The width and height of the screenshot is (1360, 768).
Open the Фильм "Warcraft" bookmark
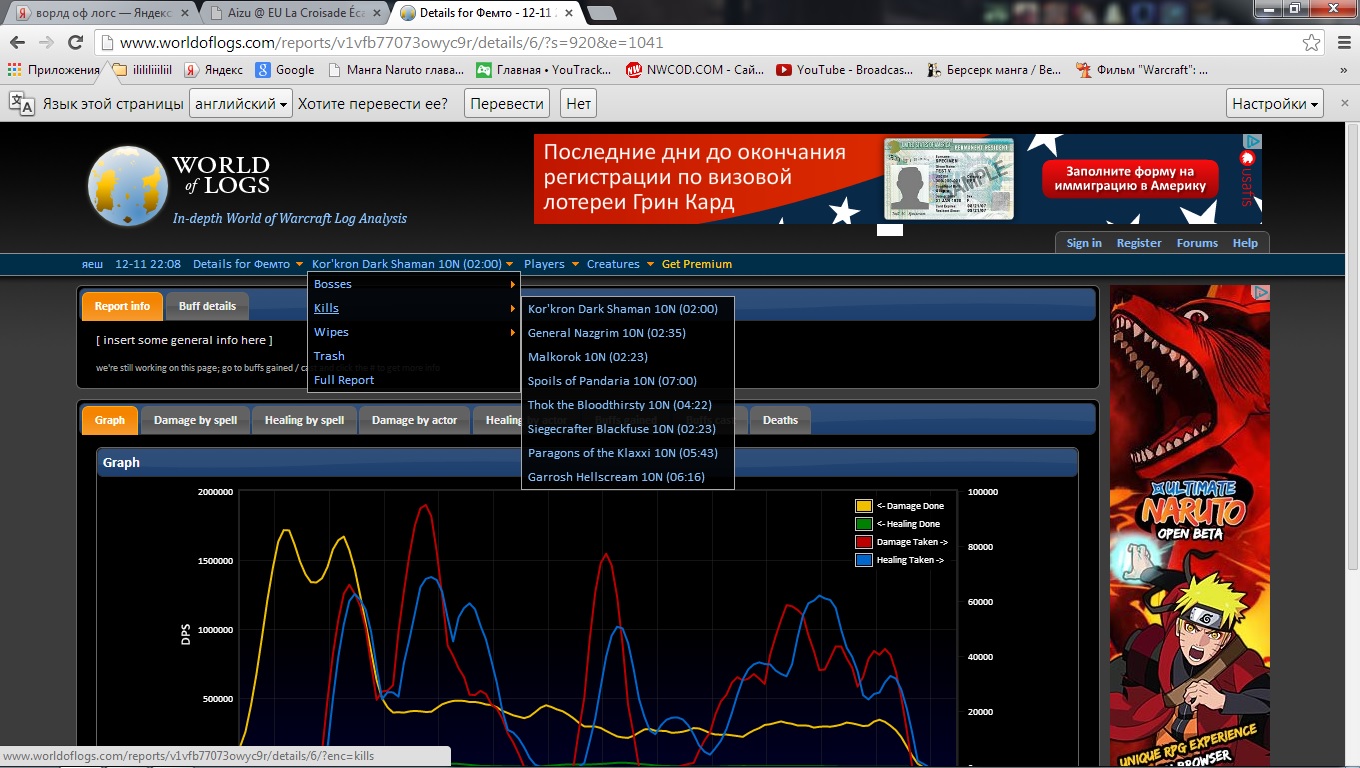coord(1142,70)
